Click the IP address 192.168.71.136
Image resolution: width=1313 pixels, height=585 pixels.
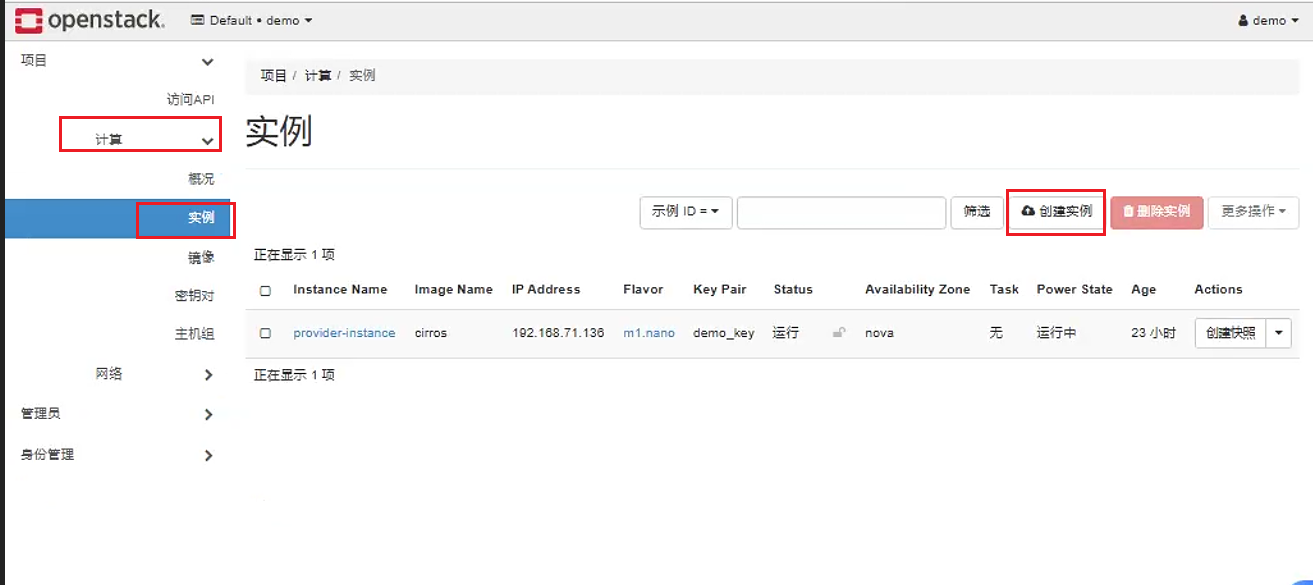coord(558,333)
